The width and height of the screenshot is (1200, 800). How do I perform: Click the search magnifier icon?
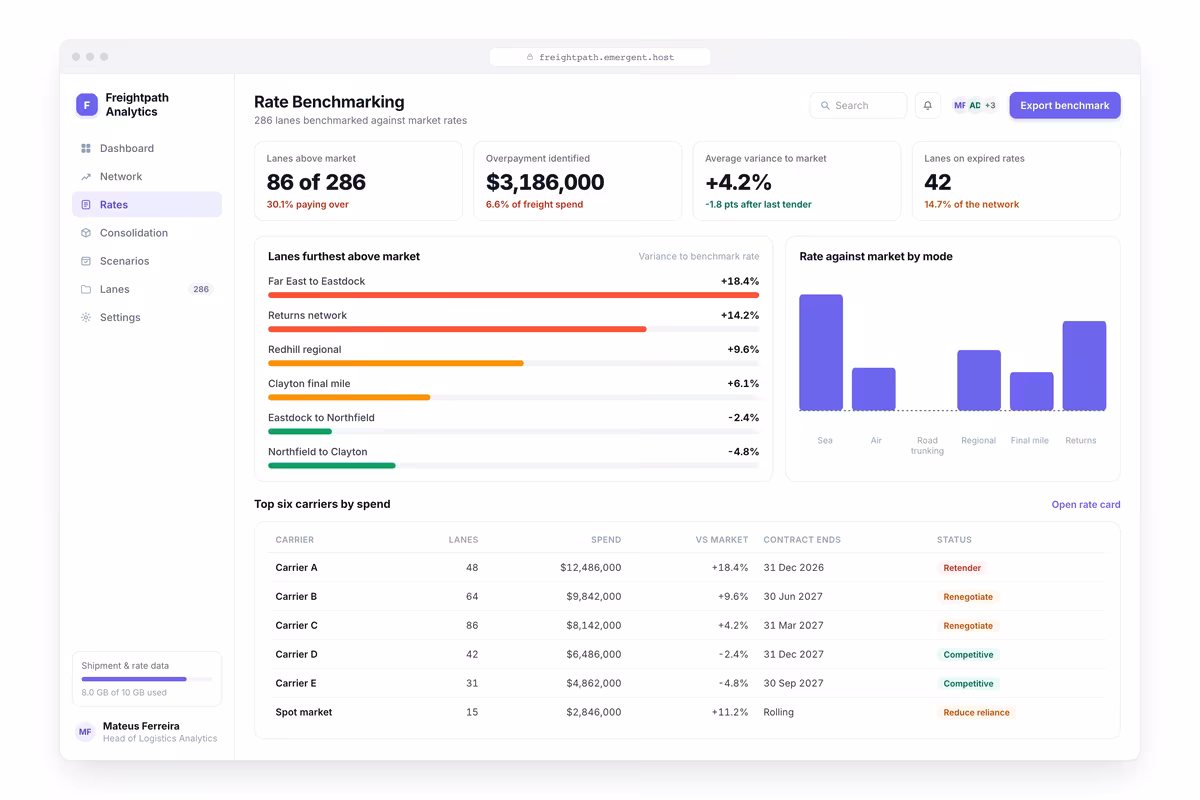point(825,105)
